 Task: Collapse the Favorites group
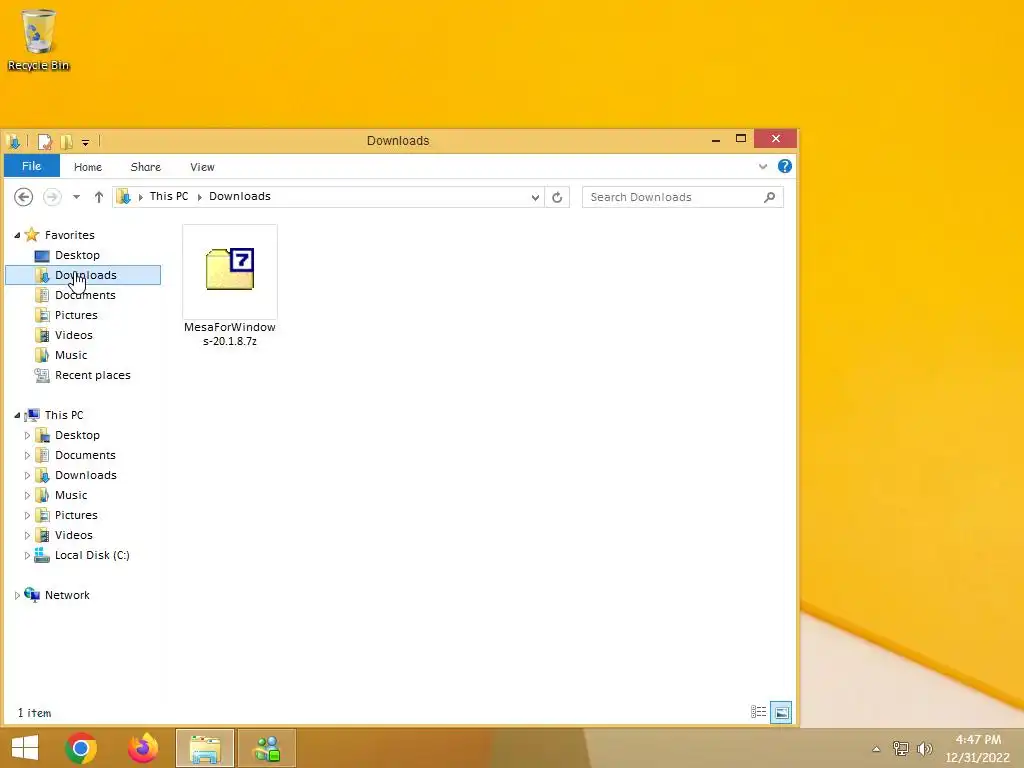click(x=17, y=235)
